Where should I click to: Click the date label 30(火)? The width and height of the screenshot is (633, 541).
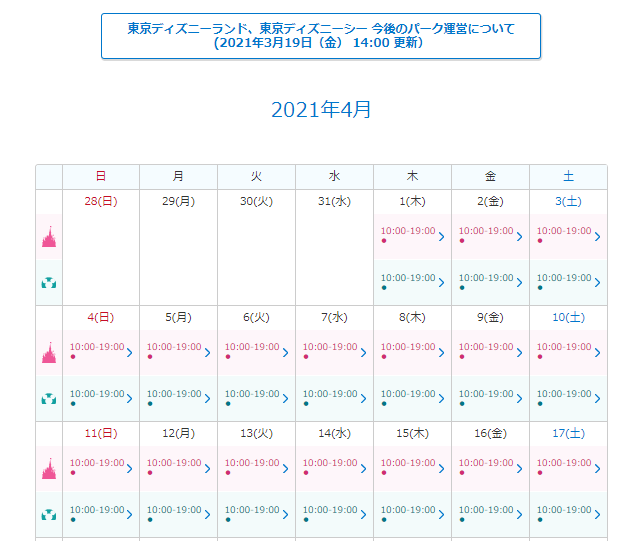256,201
